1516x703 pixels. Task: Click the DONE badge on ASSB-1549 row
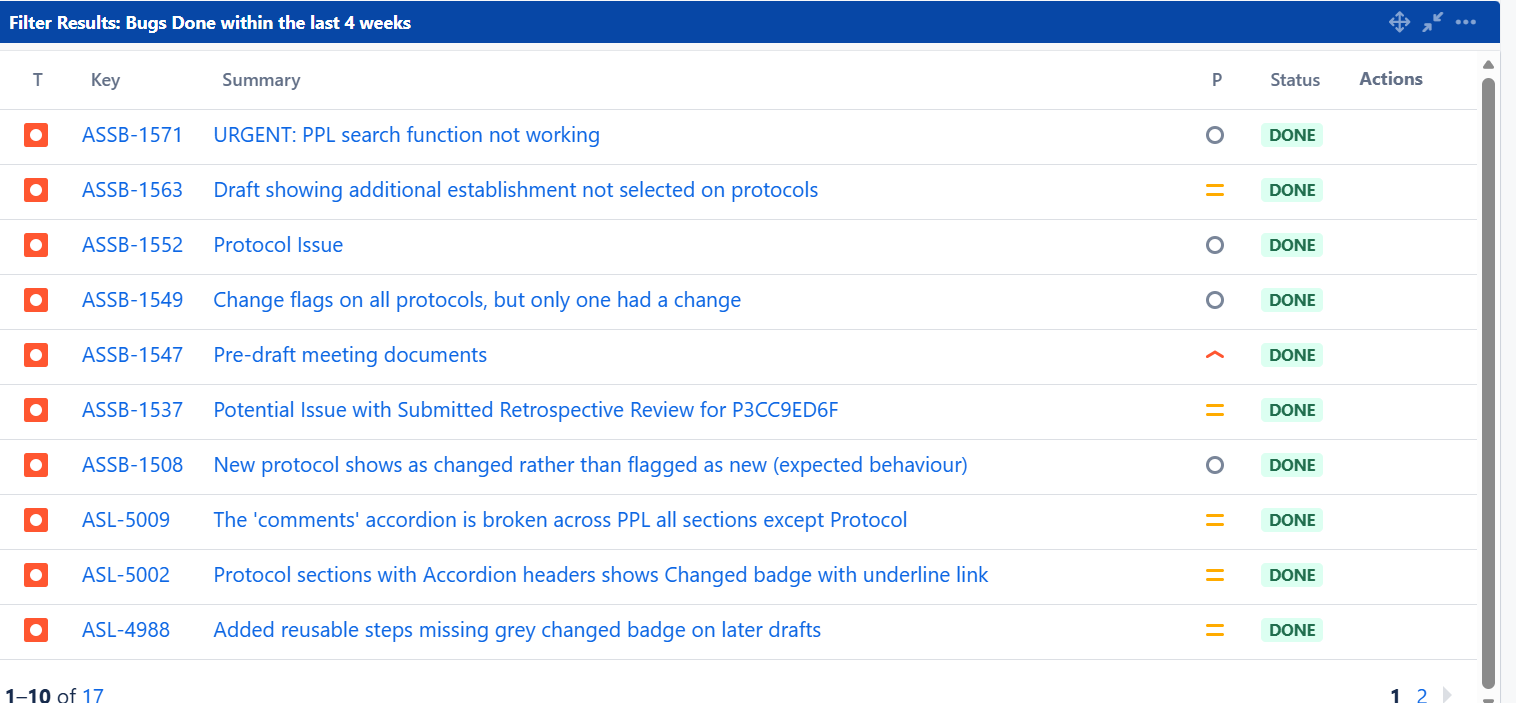1291,299
